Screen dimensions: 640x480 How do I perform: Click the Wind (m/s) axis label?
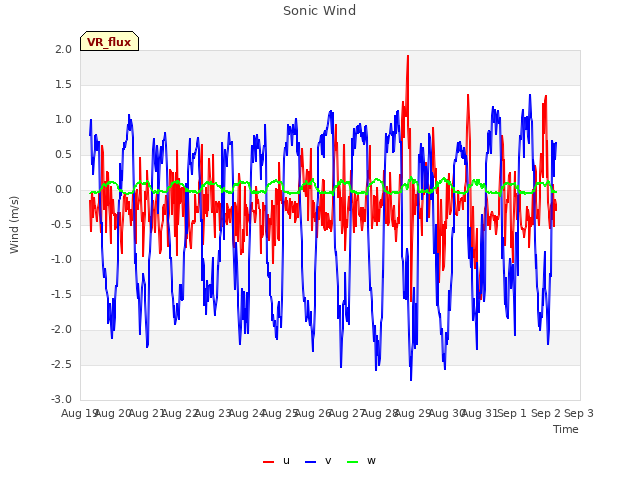point(14,225)
